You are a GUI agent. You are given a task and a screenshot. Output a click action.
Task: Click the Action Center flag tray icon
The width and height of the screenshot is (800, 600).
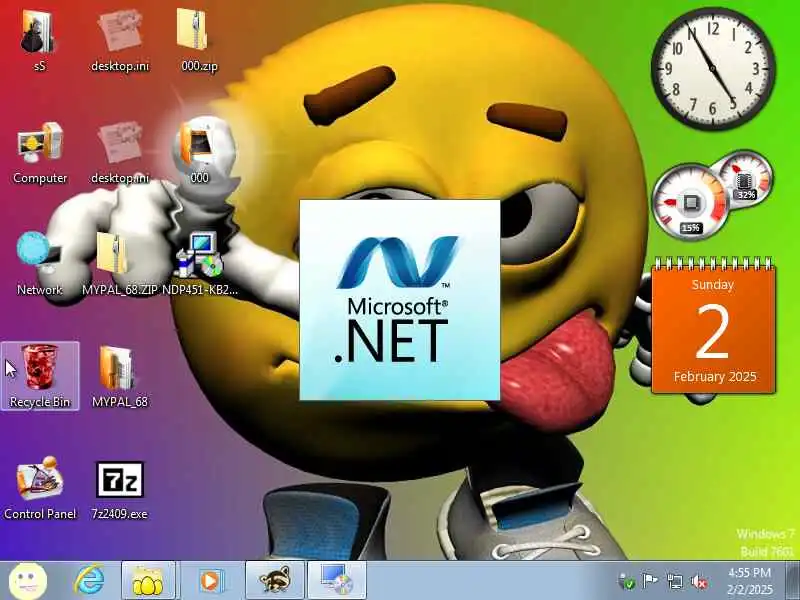(649, 581)
